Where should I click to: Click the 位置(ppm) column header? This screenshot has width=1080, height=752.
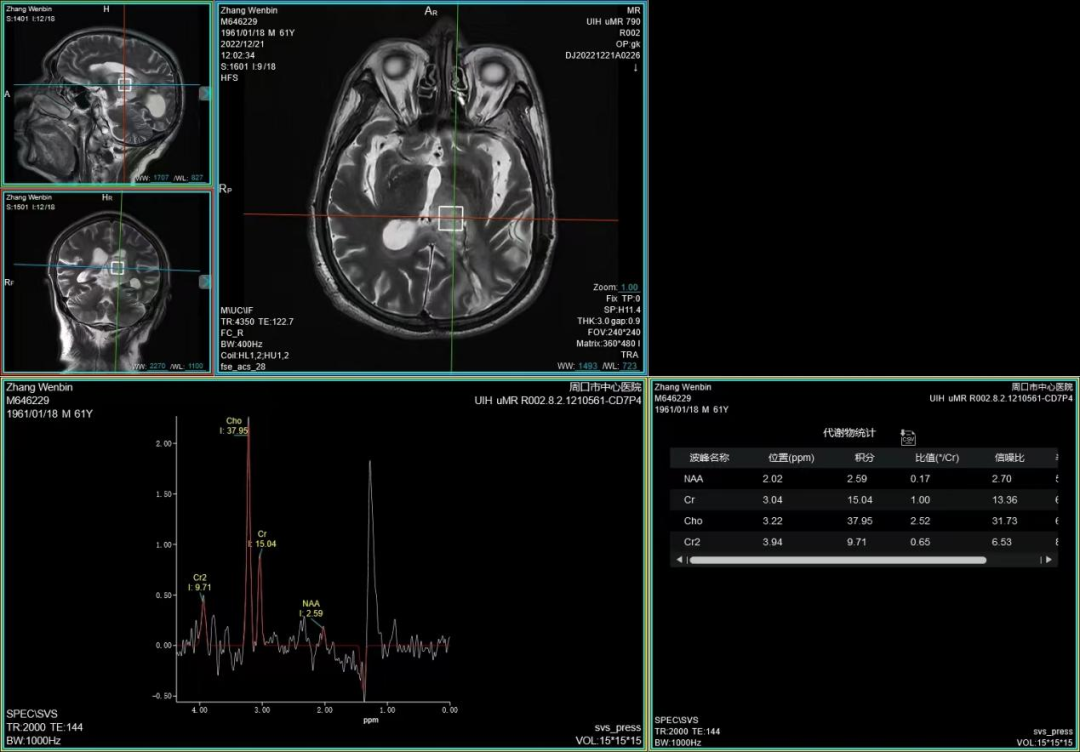coord(791,457)
